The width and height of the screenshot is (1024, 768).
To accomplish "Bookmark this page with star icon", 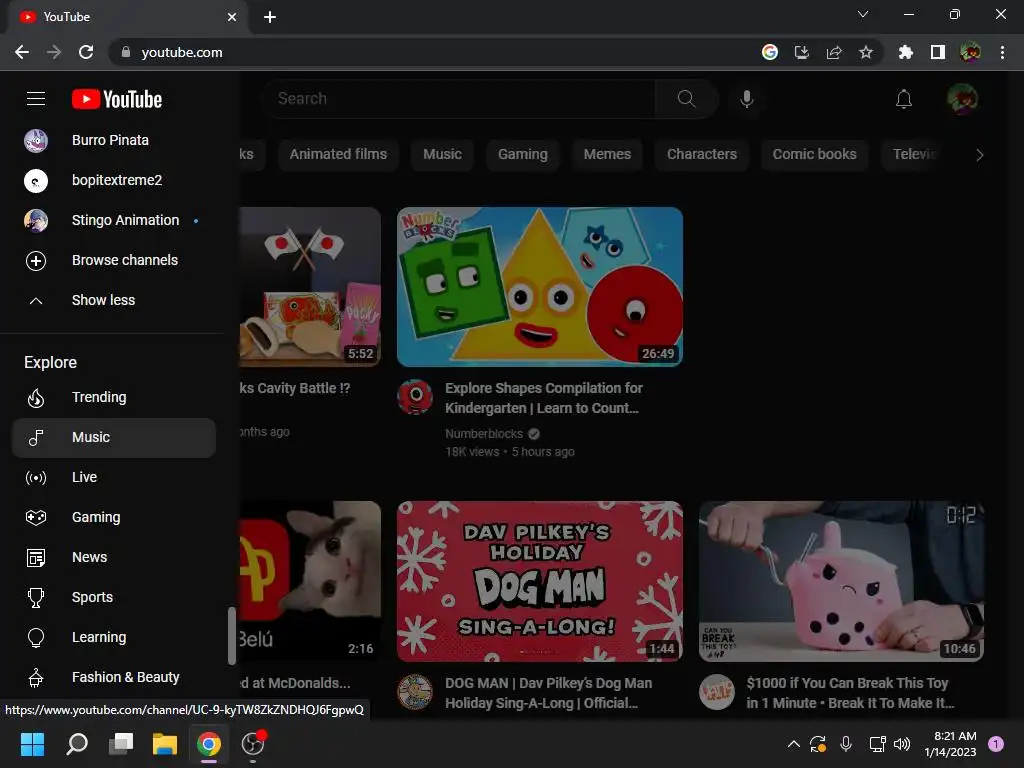I will tap(866, 52).
